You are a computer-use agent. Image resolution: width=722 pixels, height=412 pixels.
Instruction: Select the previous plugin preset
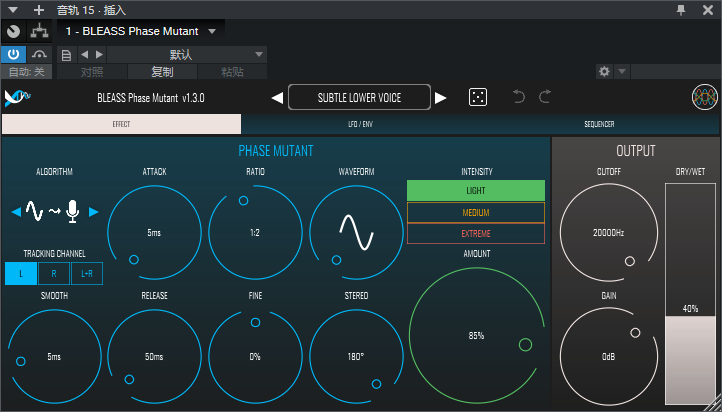(x=277, y=98)
